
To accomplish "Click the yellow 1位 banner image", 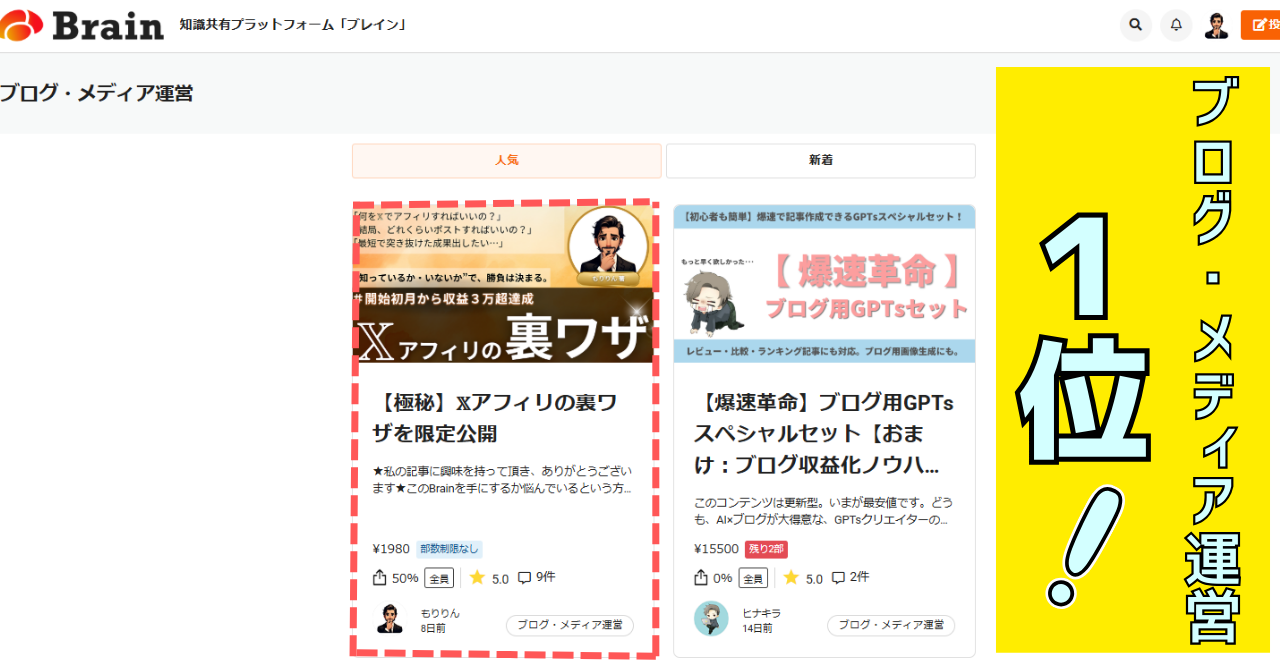I will tap(1133, 360).
